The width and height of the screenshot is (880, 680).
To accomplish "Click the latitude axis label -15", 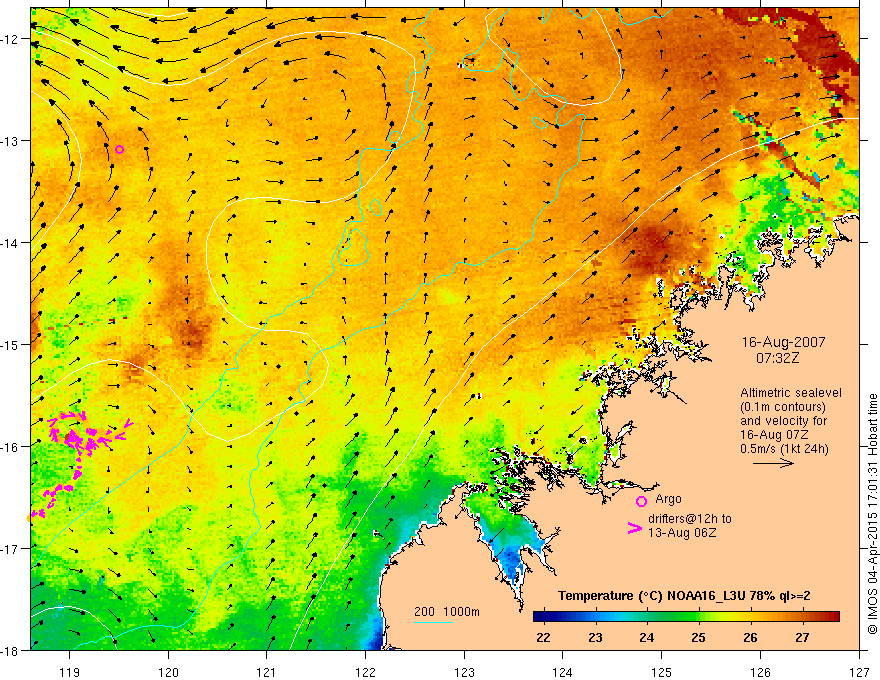I will tap(11, 345).
